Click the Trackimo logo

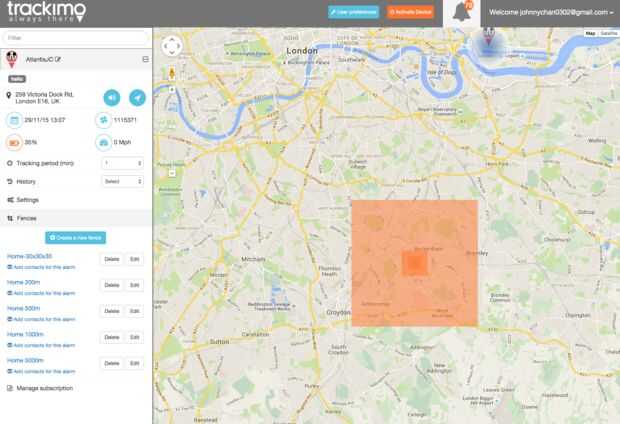click(x=47, y=11)
